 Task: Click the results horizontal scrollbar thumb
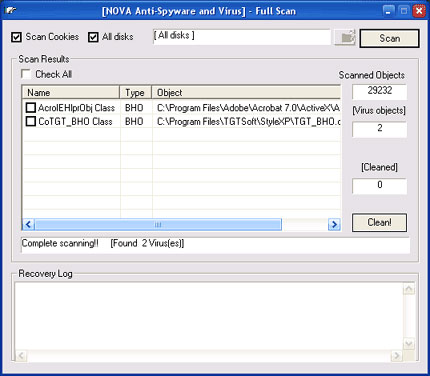[x=158, y=224]
